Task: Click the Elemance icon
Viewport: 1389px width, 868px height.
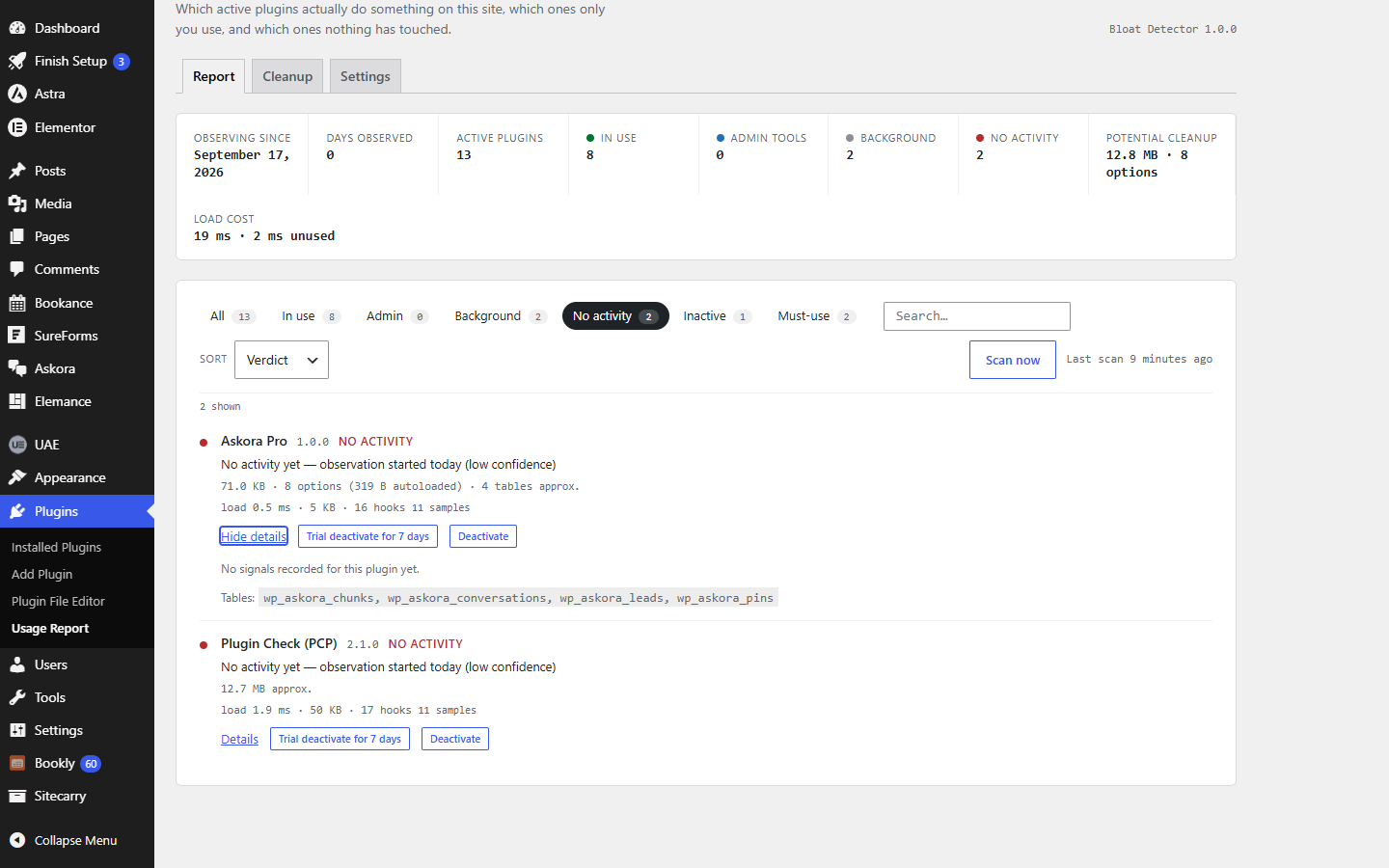Action: pos(17,401)
